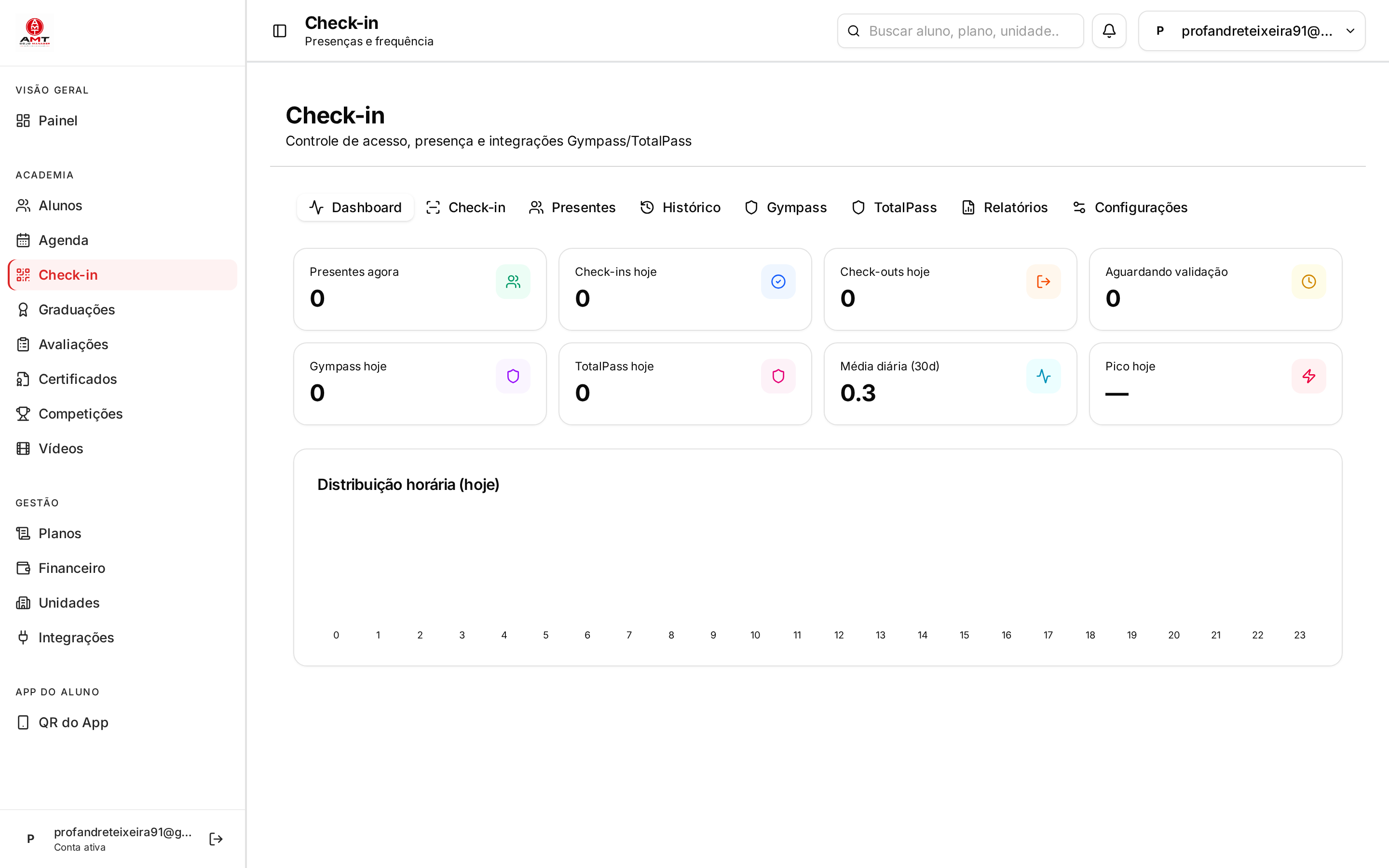Switch to the Gympass tab

click(x=786, y=207)
